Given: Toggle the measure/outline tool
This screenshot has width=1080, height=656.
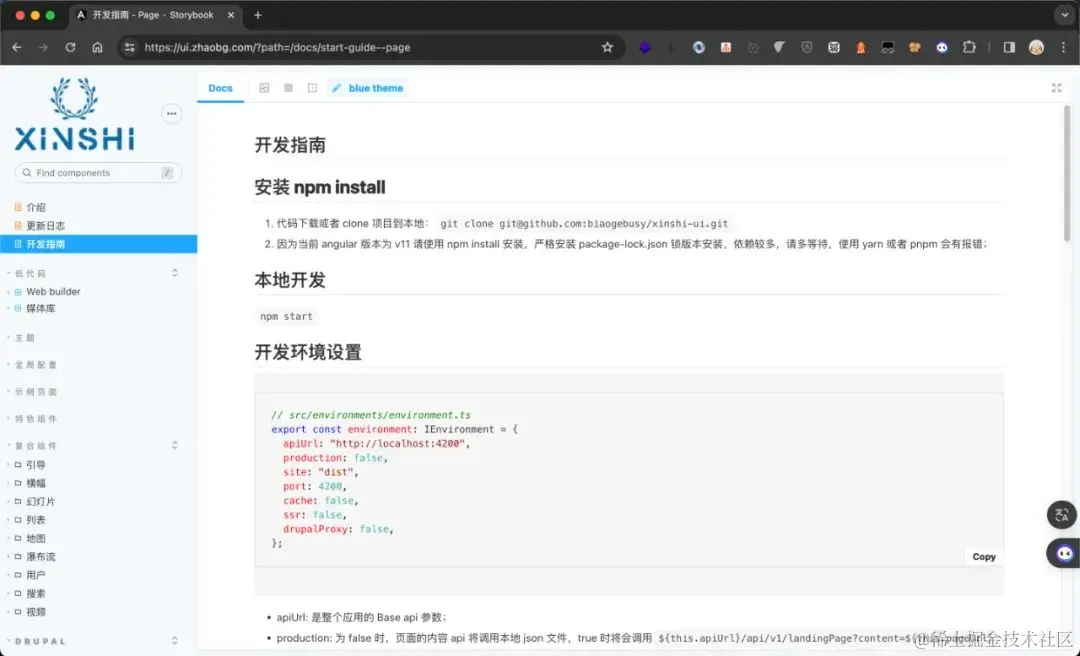Looking at the screenshot, I should click(x=313, y=88).
